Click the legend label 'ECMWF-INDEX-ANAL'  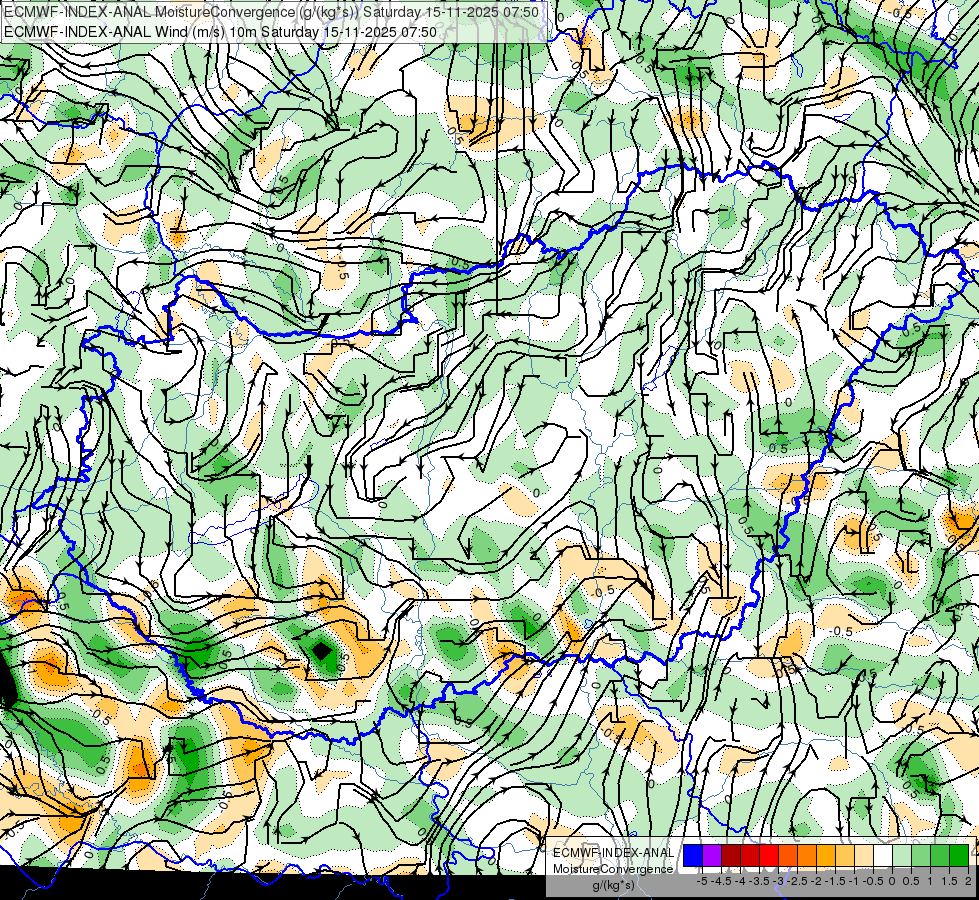613,853
